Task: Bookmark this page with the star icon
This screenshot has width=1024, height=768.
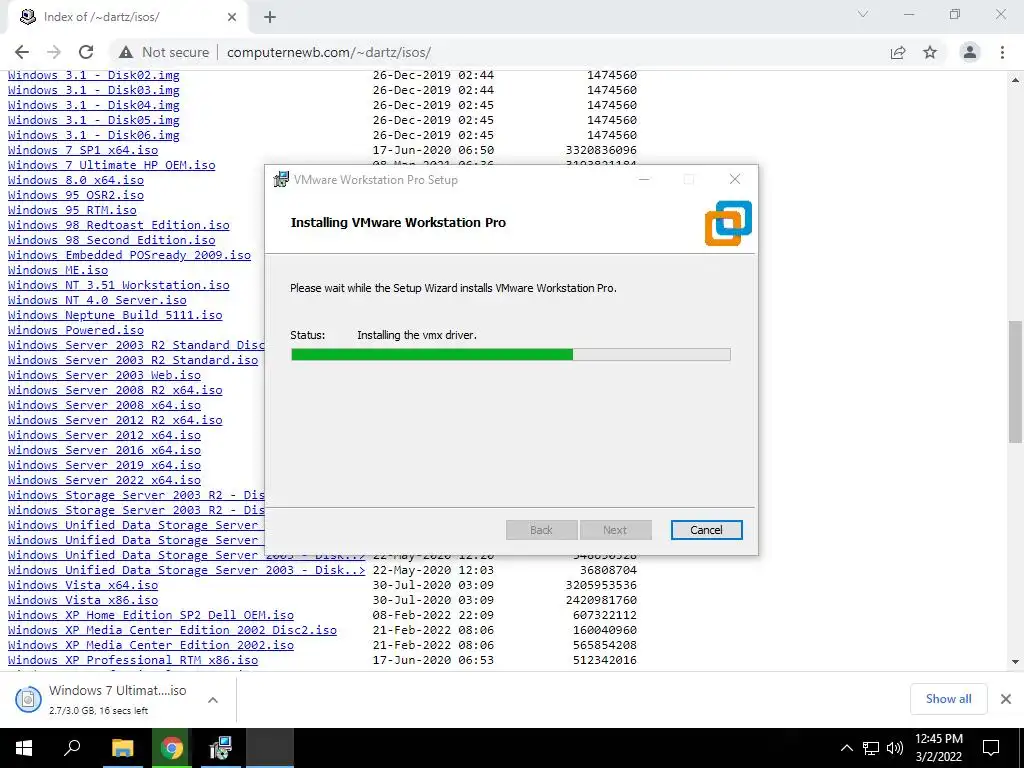Action: click(x=930, y=52)
